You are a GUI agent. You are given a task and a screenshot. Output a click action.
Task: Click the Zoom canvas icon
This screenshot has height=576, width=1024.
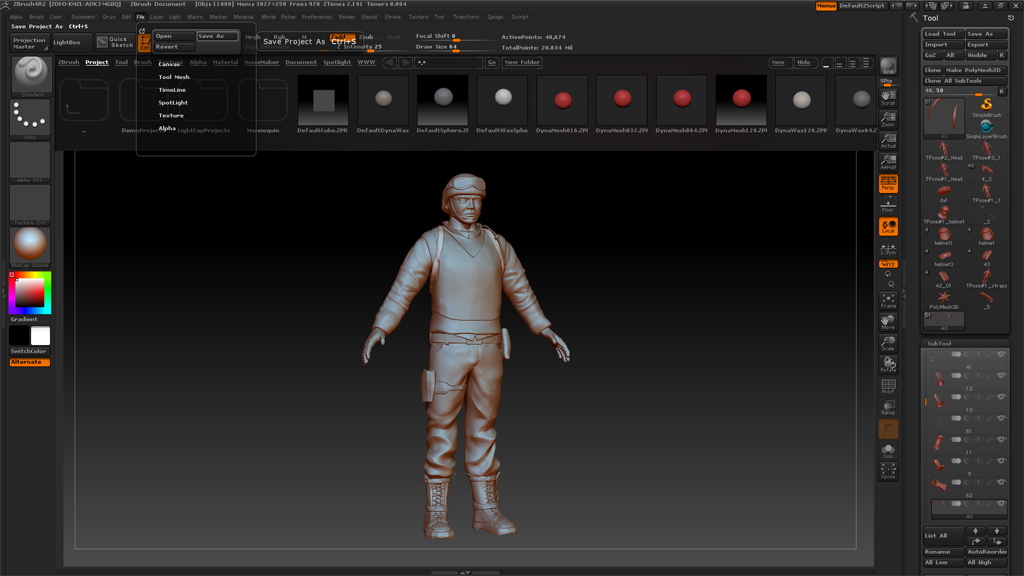[x=888, y=119]
